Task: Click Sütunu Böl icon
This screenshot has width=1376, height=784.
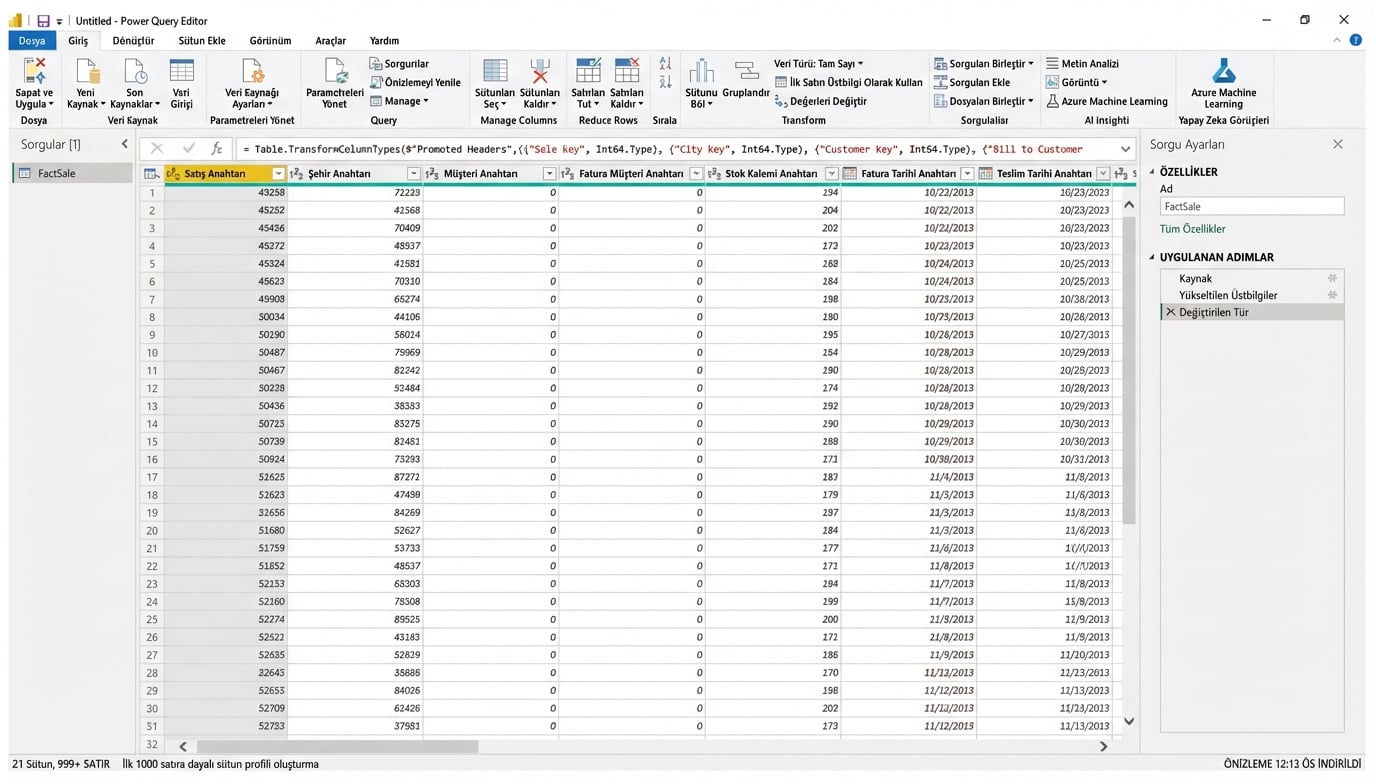Action: tap(701, 71)
